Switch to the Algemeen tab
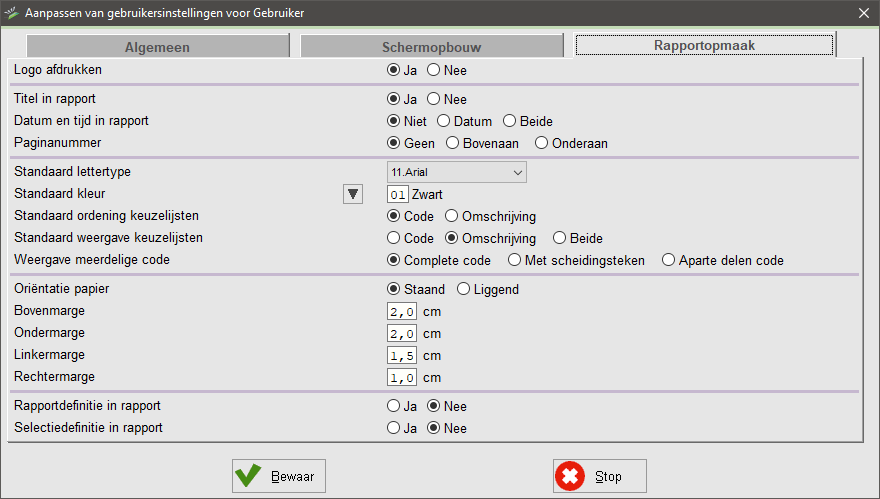 pyautogui.click(x=157, y=46)
